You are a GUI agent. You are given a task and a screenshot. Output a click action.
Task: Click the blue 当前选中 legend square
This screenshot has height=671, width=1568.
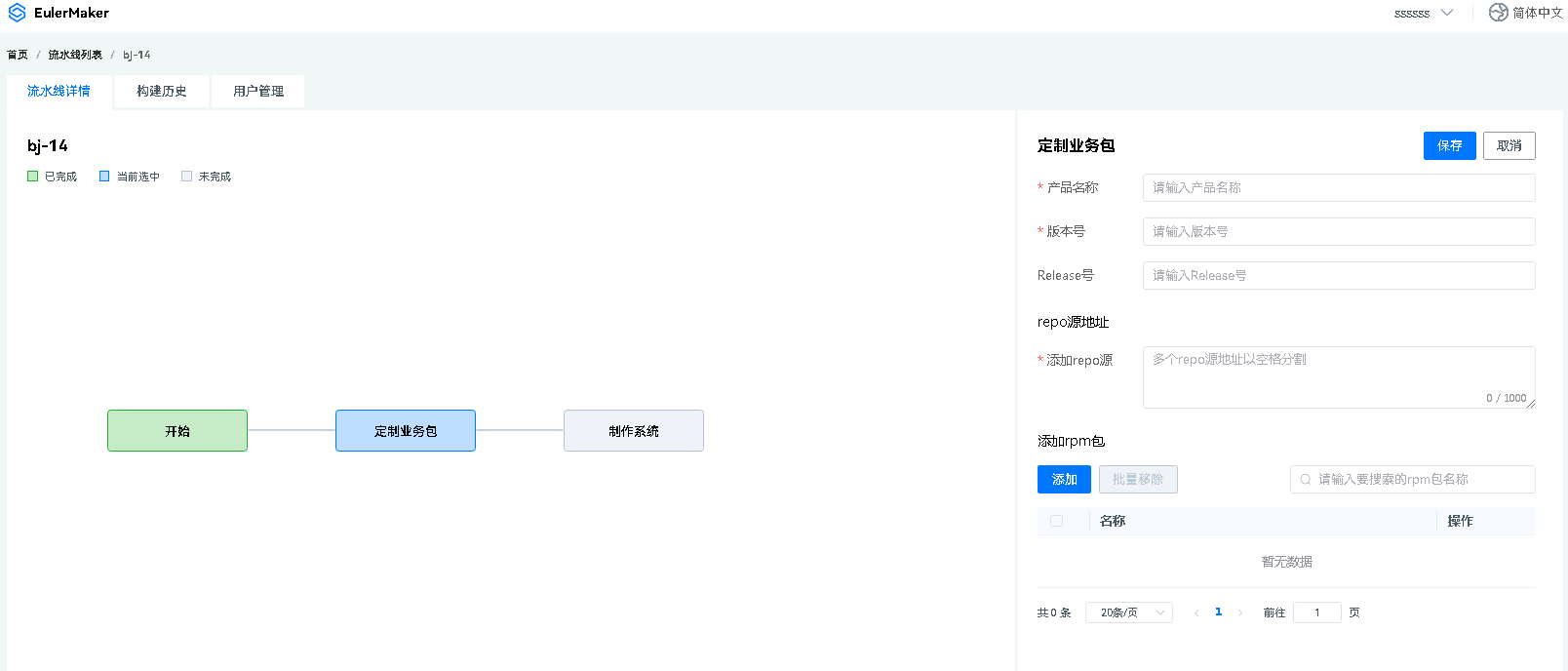104,177
